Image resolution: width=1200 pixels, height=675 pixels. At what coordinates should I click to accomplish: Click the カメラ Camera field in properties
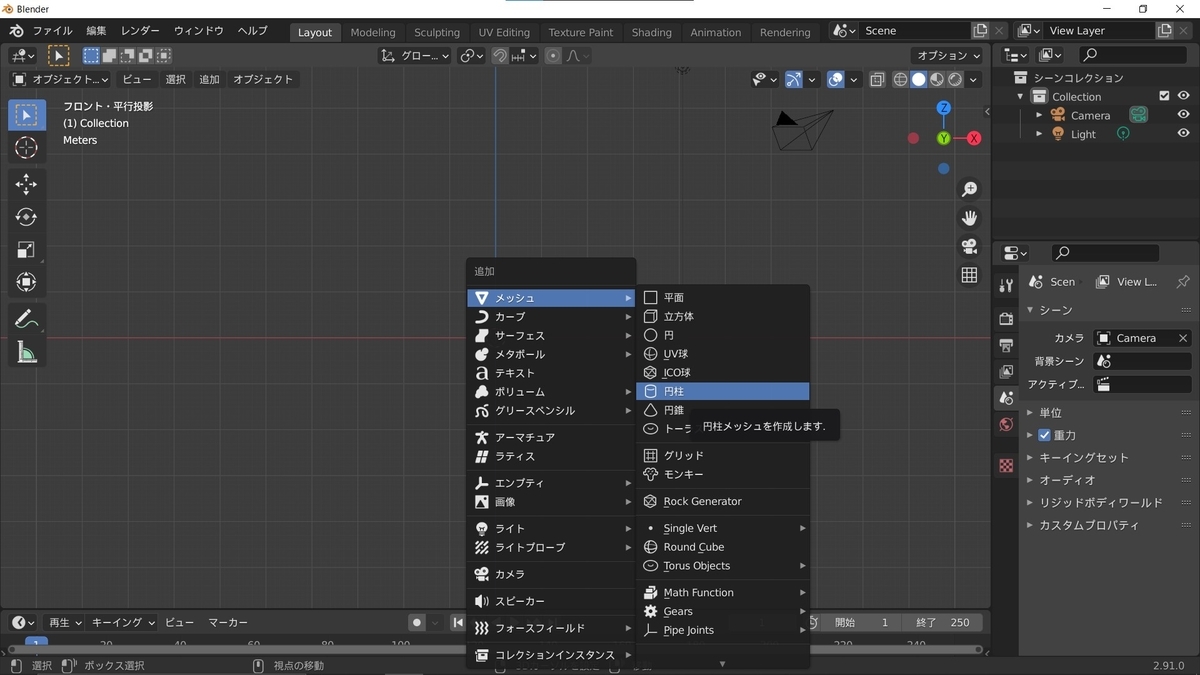click(1142, 338)
